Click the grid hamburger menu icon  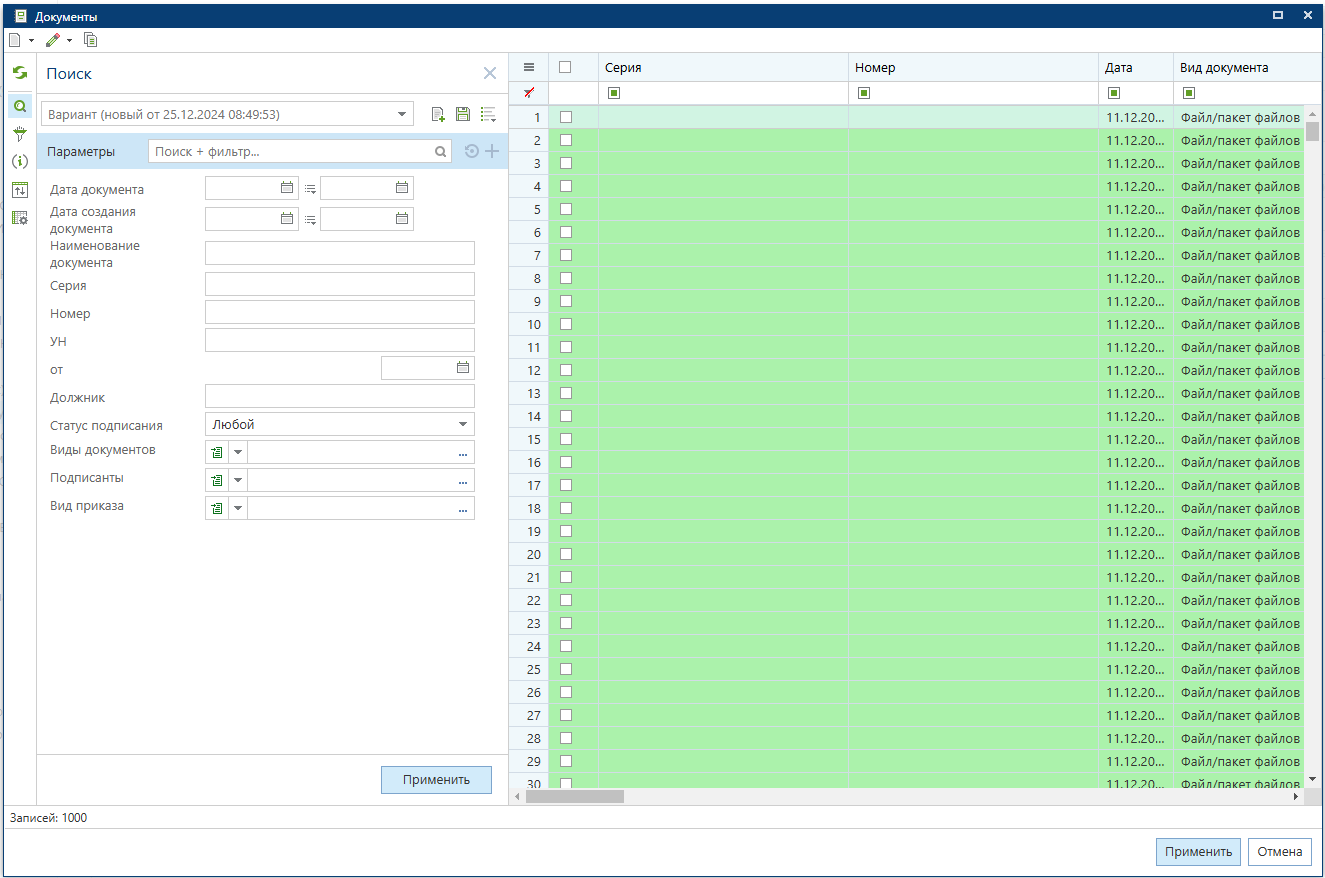coord(529,68)
